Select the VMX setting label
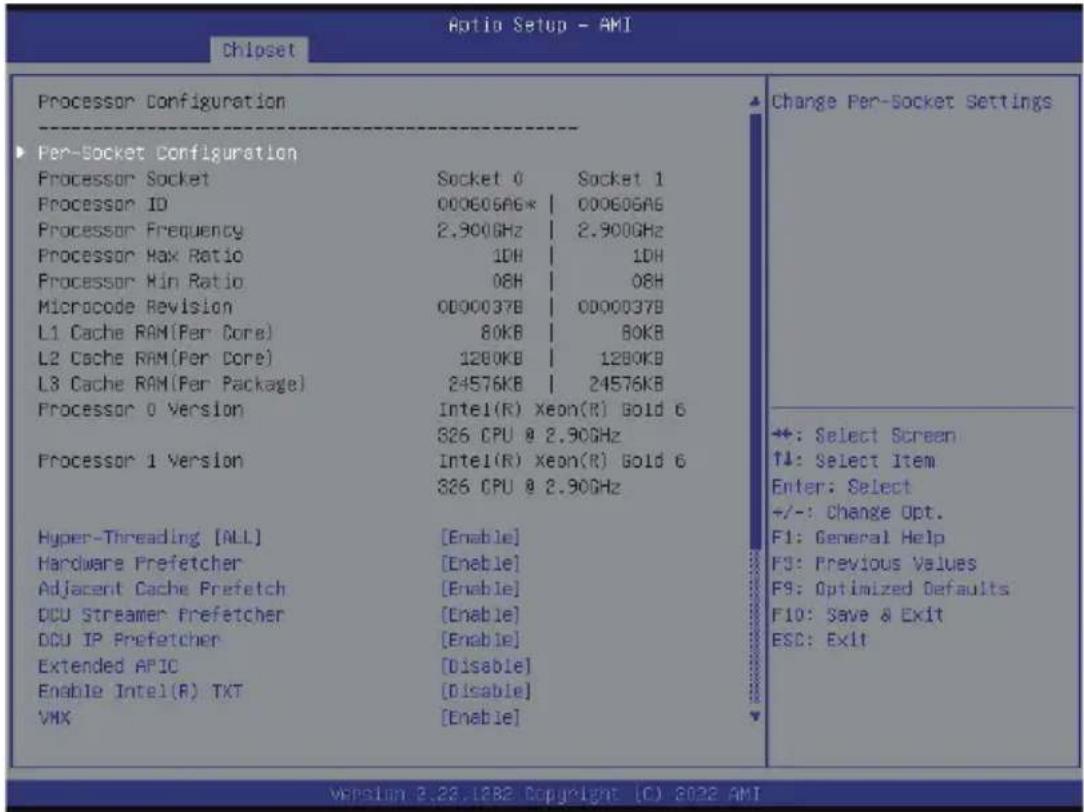Viewport: 1084px width, 812px height. click(55, 717)
